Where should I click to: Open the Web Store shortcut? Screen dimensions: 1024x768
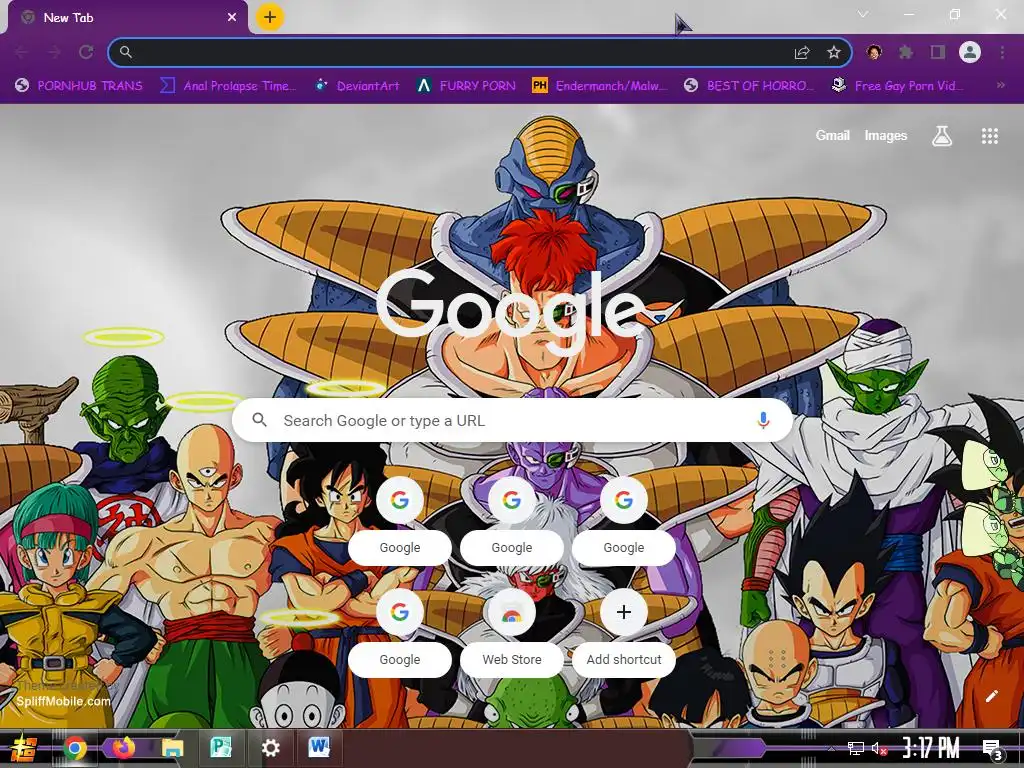pos(512,631)
